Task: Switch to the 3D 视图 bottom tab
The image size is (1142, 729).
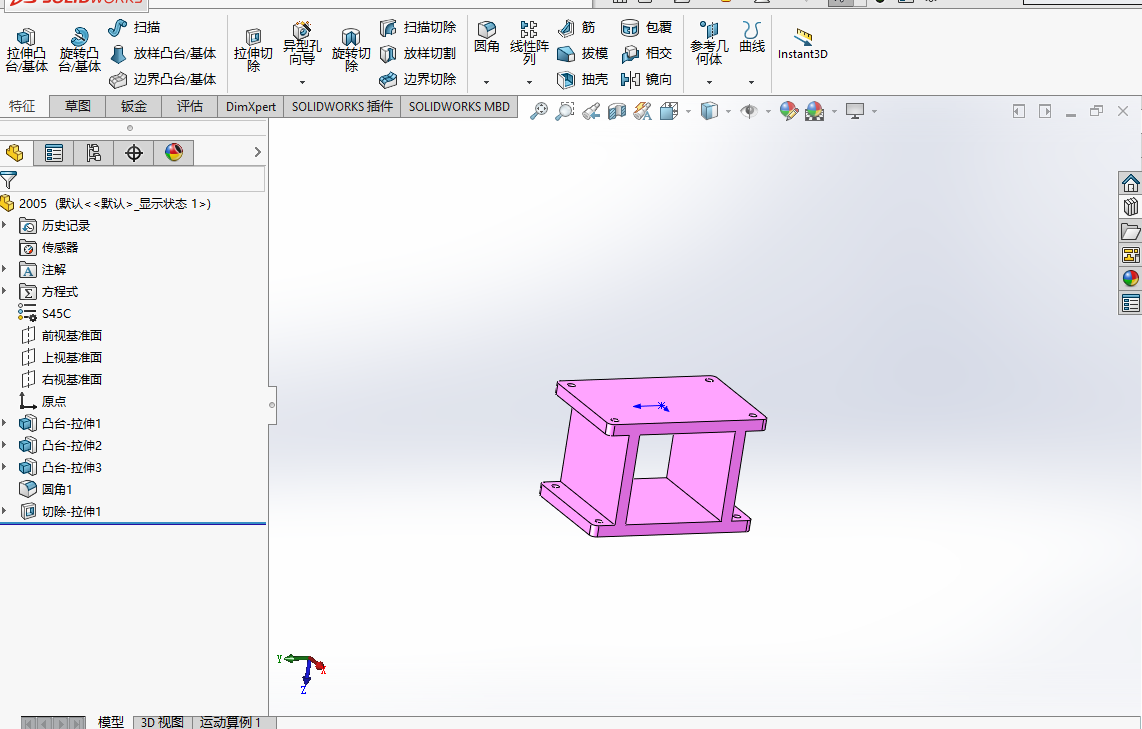Action: pyautogui.click(x=162, y=722)
